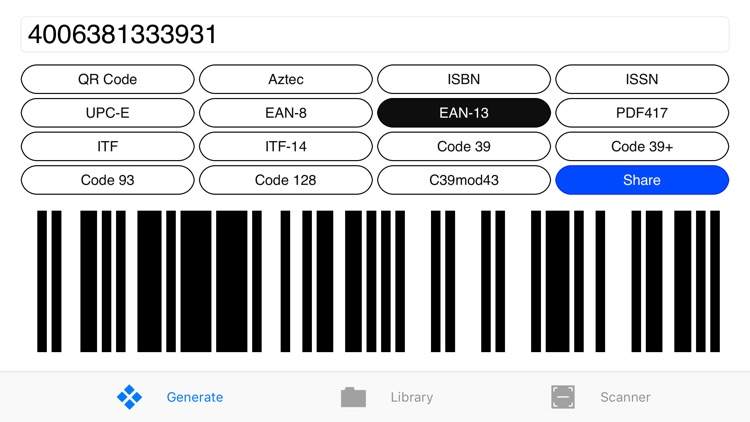Focus the barcode number input field
750x422 pixels.
tap(375, 34)
